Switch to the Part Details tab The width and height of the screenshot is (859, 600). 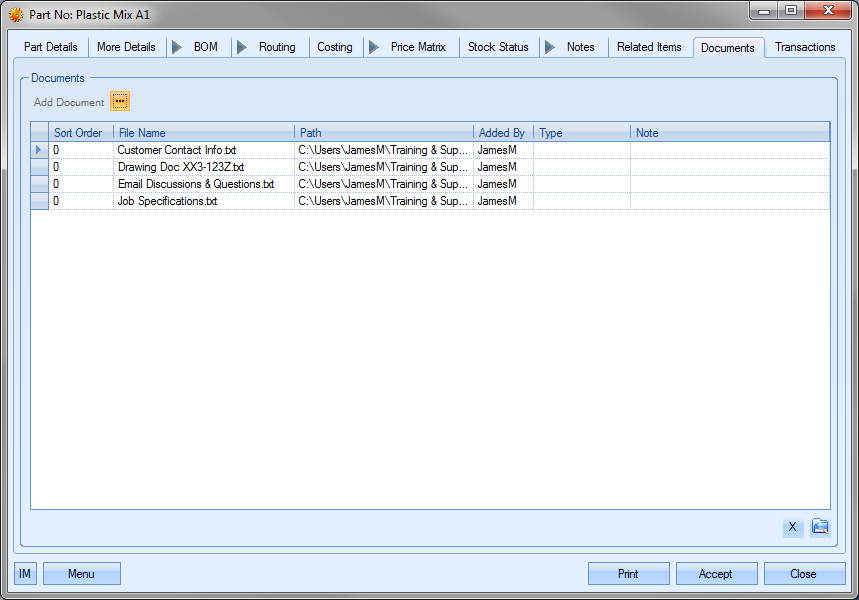pos(50,47)
